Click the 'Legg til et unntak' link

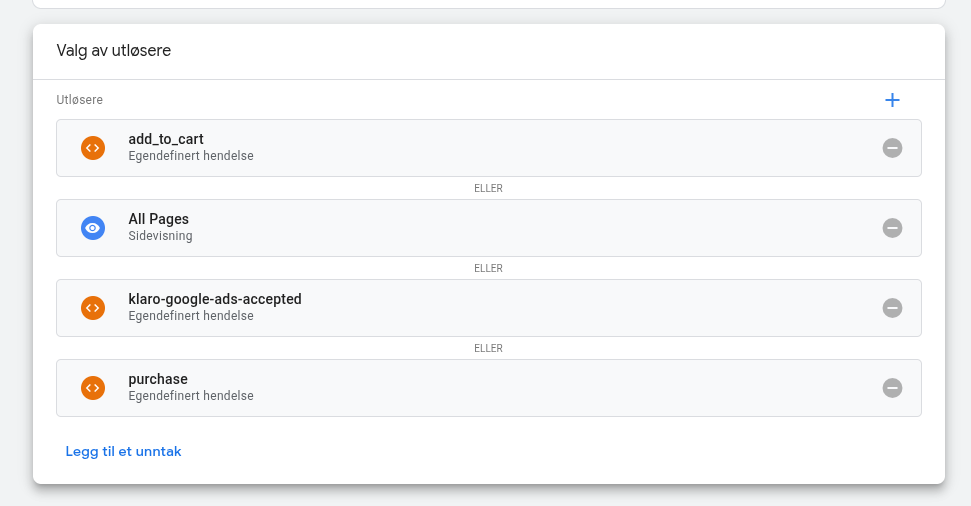coord(123,451)
